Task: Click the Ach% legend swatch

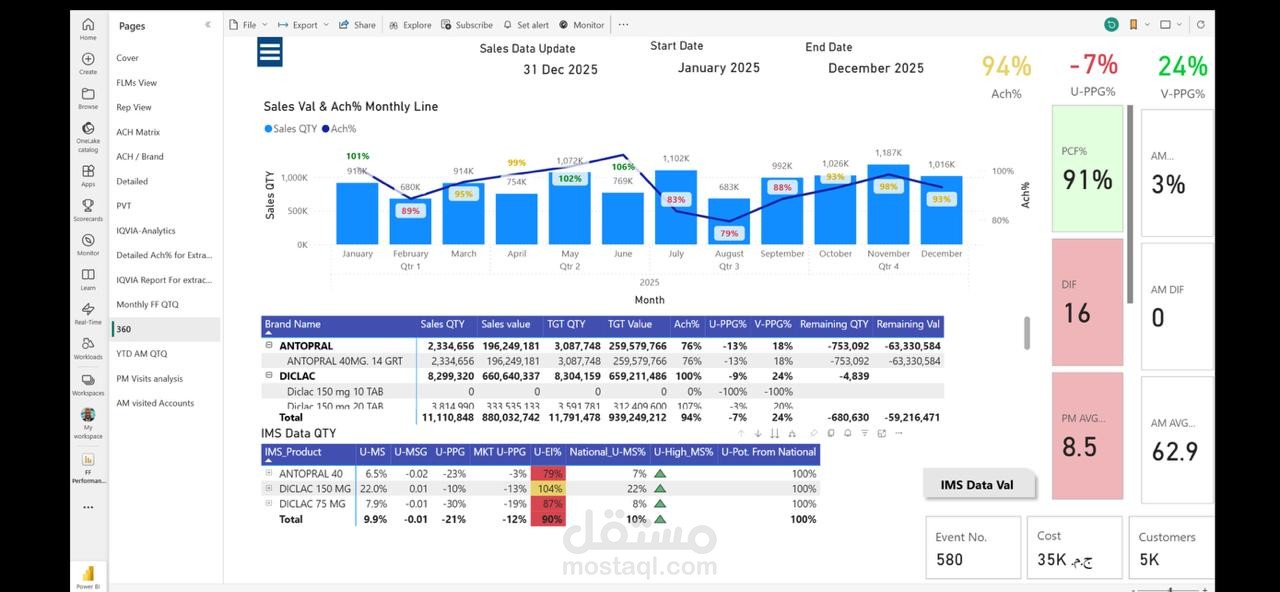Action: [325, 129]
